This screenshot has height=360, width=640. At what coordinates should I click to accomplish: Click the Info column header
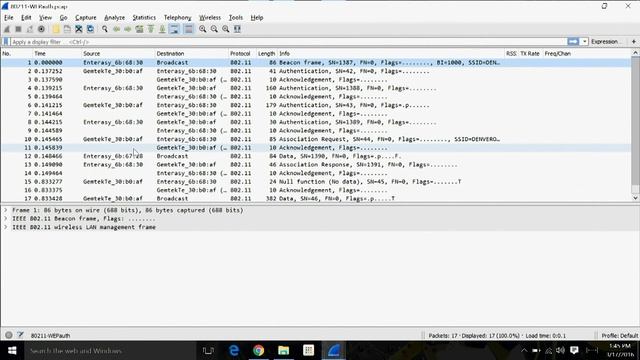click(391, 53)
